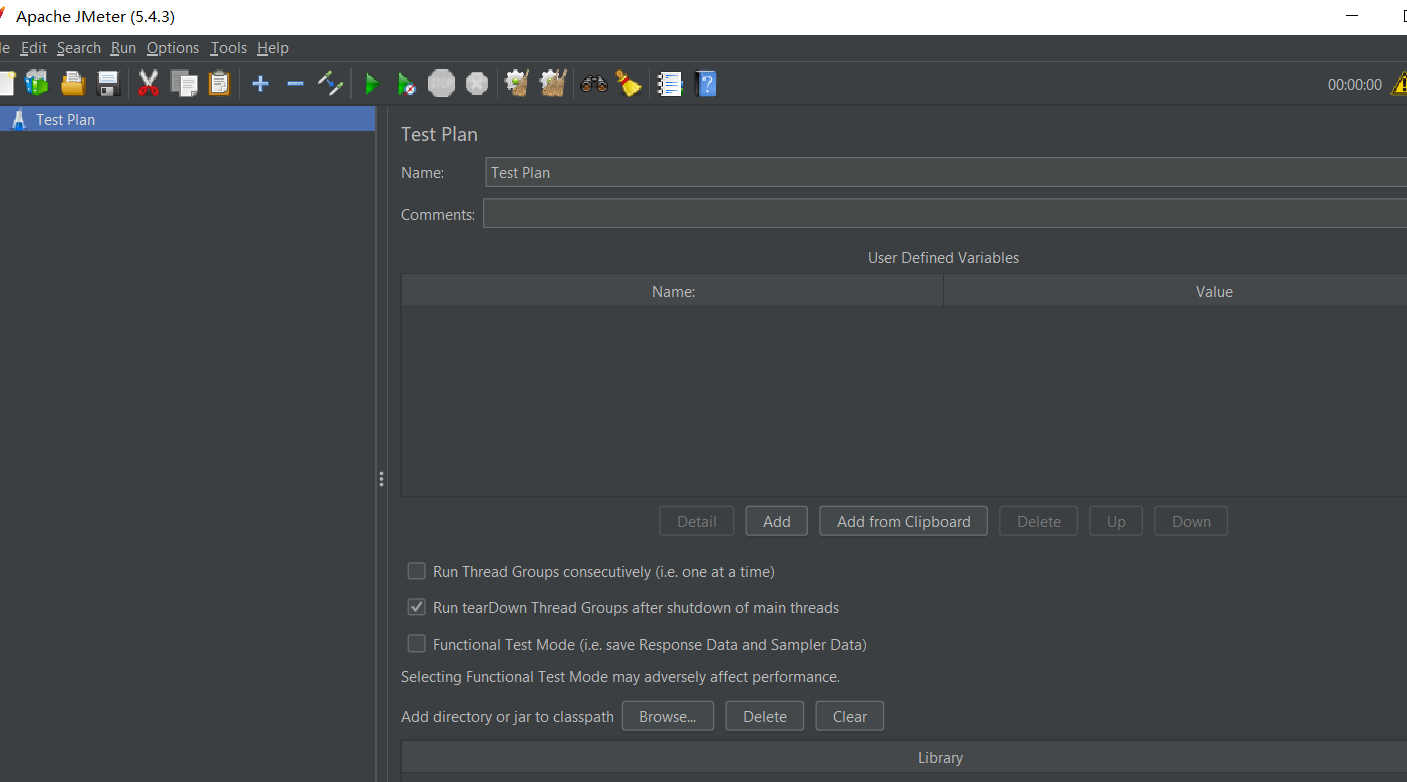Click the 00:00:00 elapsed time display
Screen dimensions: 1407x782
pos(1355,85)
